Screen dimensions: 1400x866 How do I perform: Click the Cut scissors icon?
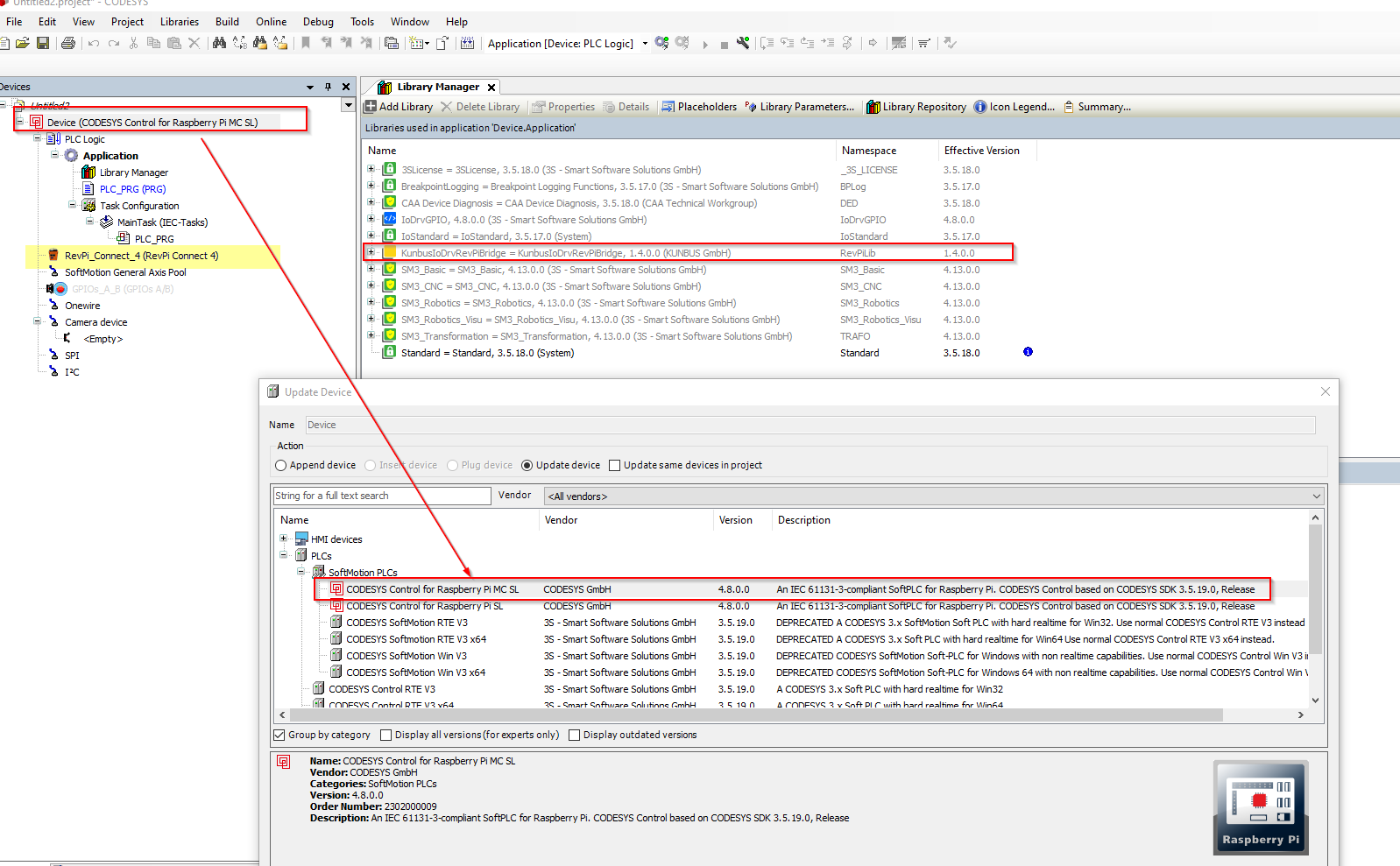133,43
